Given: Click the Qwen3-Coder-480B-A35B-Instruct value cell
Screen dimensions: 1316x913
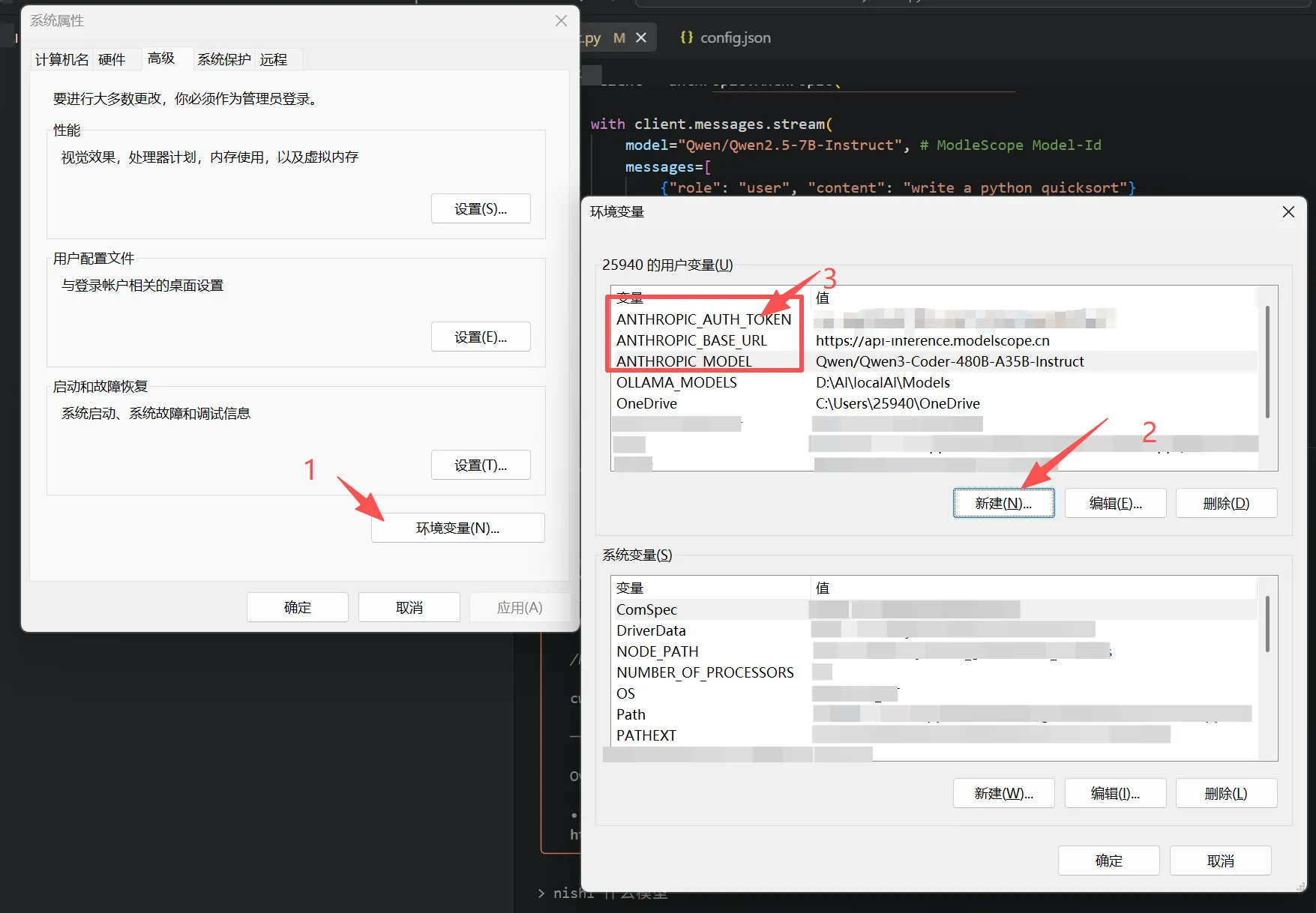Looking at the screenshot, I should click(950, 361).
